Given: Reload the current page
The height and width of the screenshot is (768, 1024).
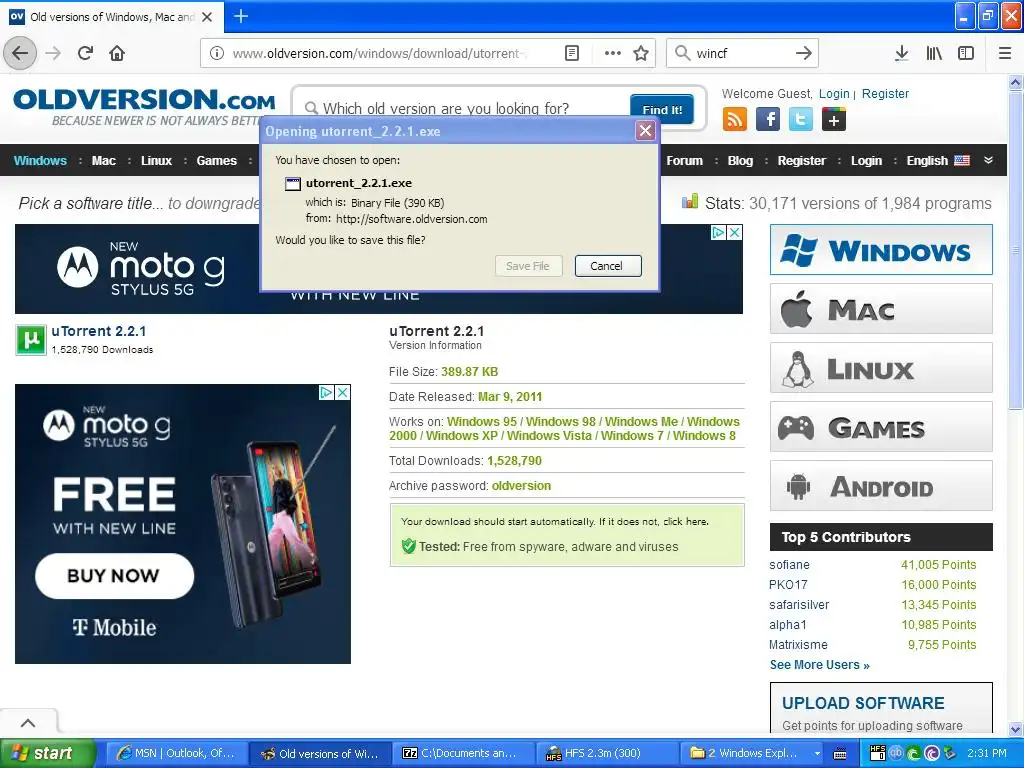Looking at the screenshot, I should (x=85, y=53).
